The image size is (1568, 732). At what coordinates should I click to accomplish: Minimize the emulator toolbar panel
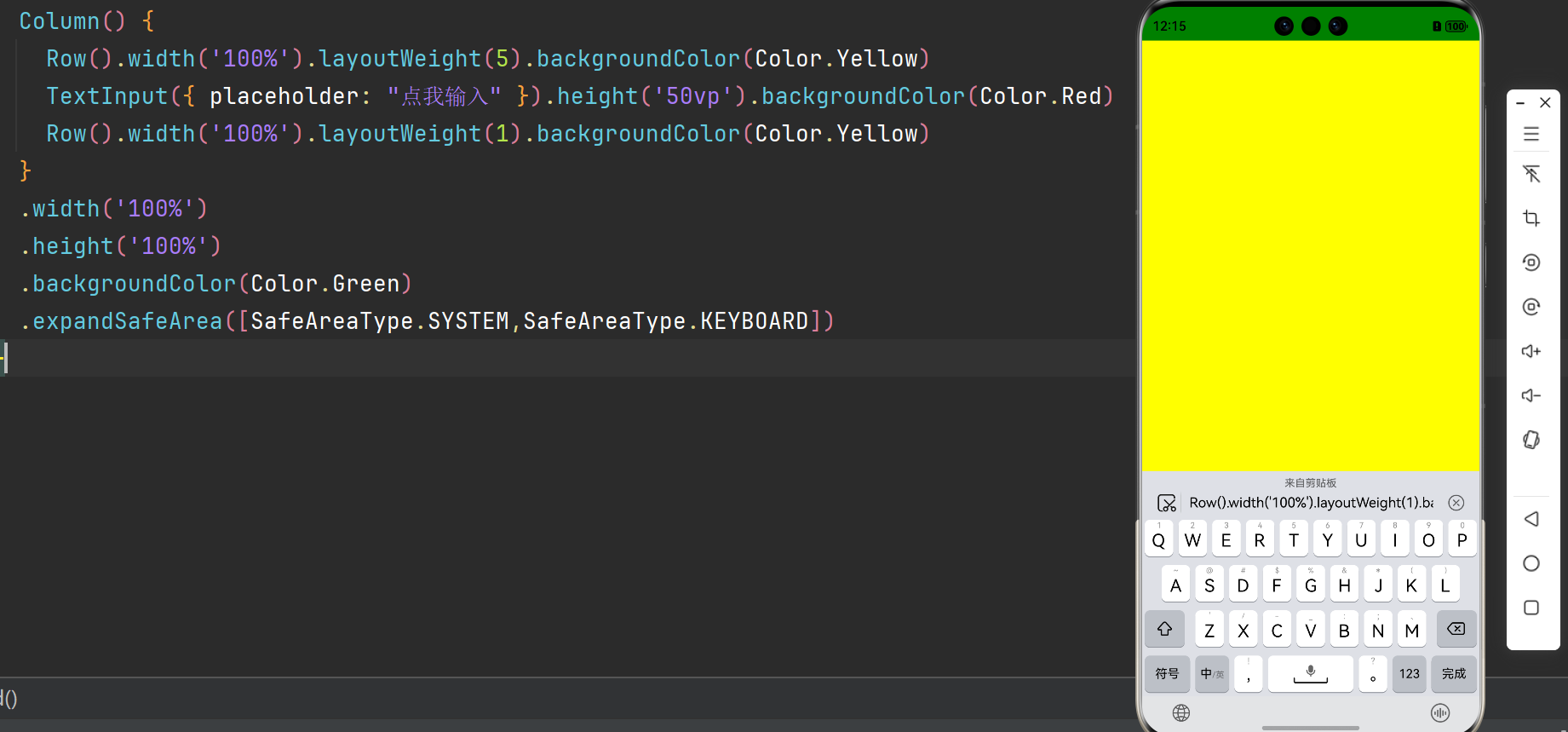pos(1520,103)
